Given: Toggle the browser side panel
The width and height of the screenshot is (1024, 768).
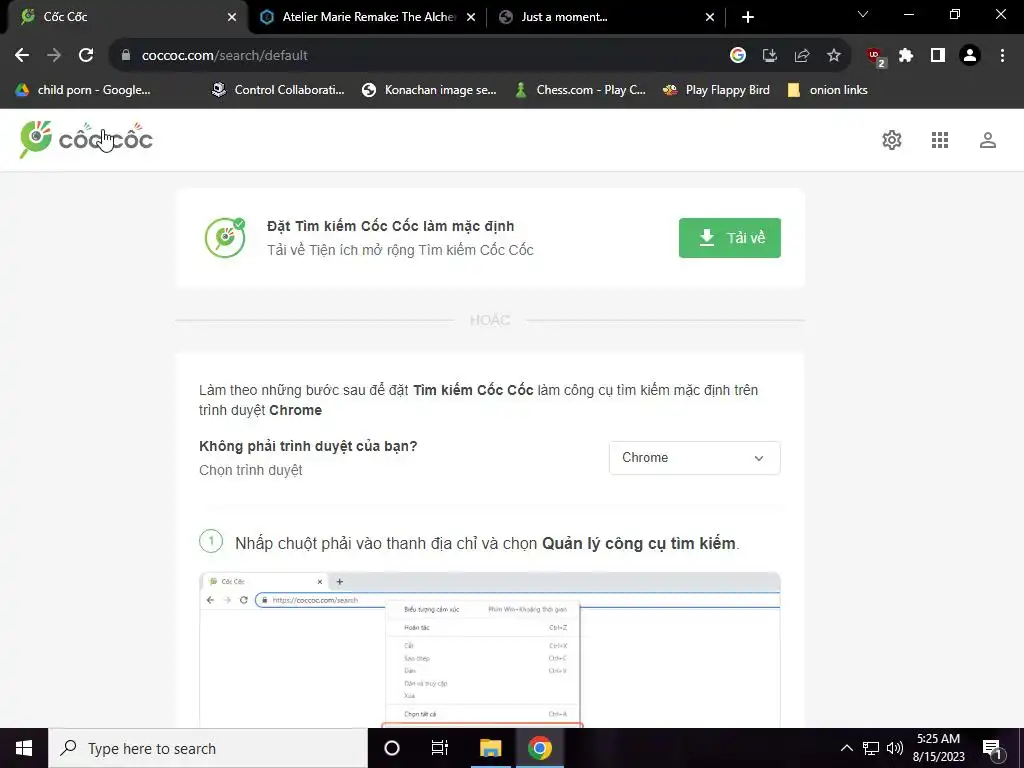Looking at the screenshot, I should tap(938, 56).
